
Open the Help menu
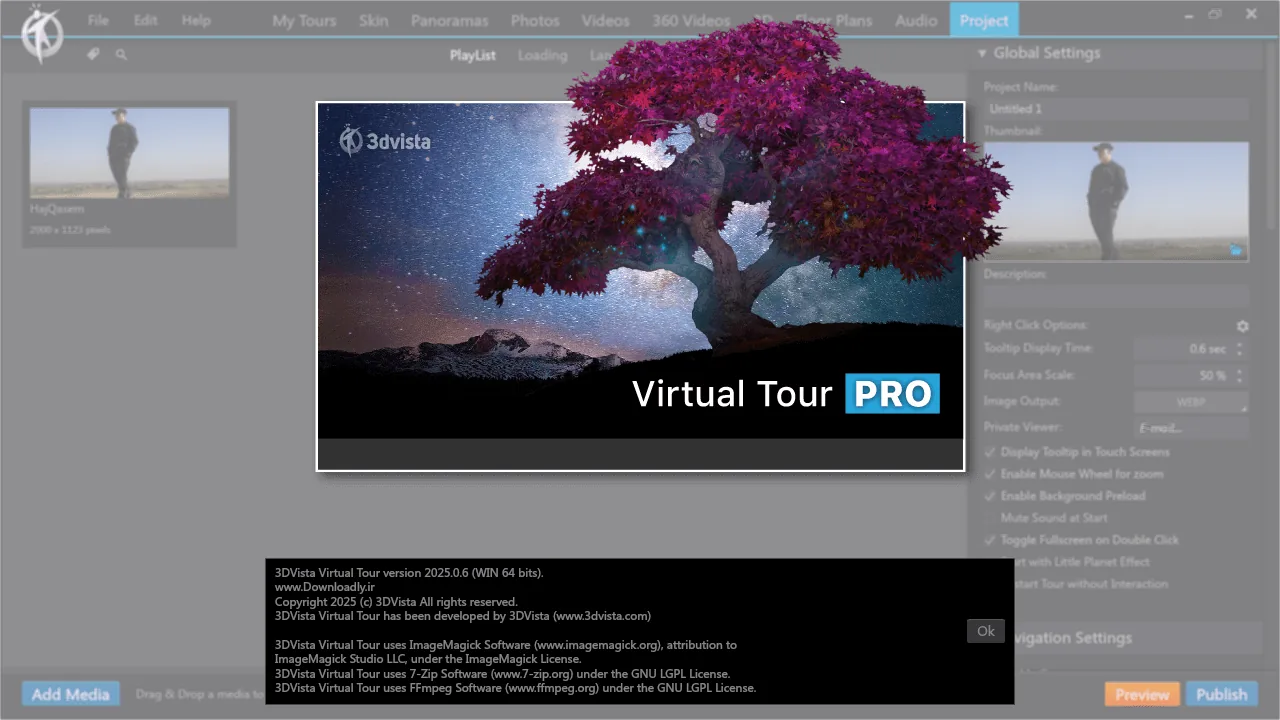coord(196,20)
